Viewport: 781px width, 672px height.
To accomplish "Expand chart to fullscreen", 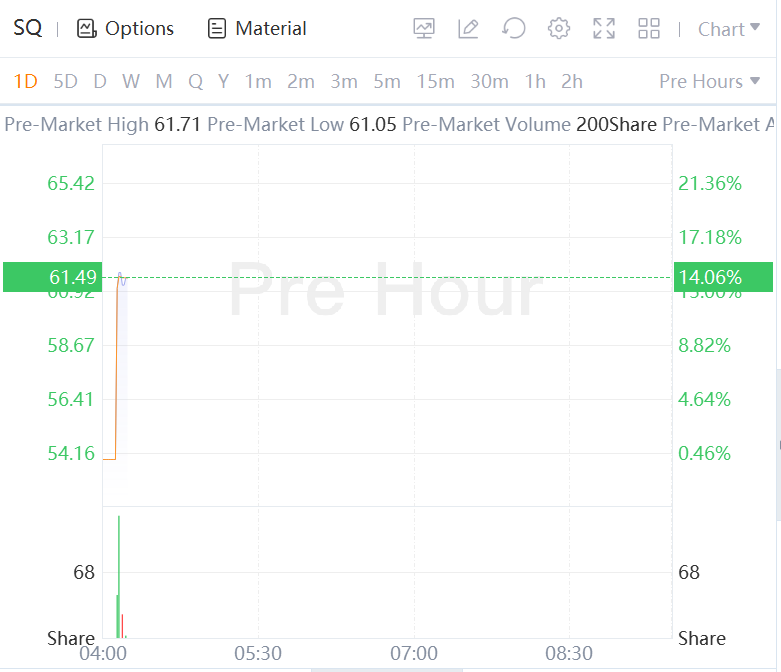I will 604,29.
